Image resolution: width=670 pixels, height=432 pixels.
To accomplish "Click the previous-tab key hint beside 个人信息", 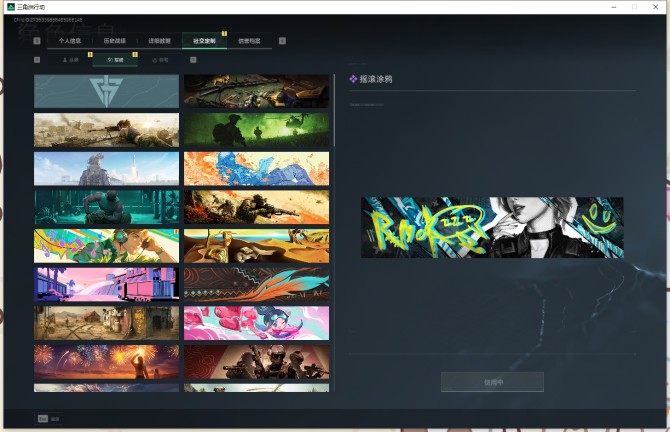I will (x=37, y=41).
